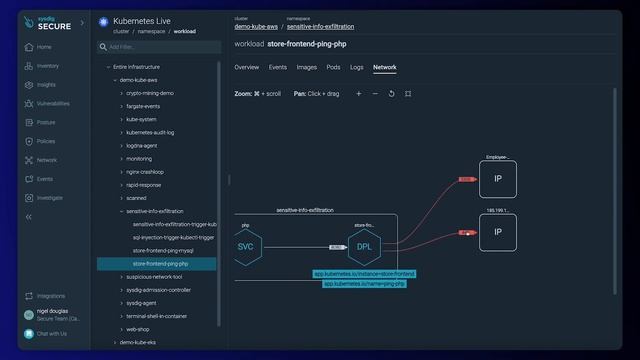The image size is (640, 360).
Task: Click the network graph vertical scrollbar
Action: tap(615, 191)
